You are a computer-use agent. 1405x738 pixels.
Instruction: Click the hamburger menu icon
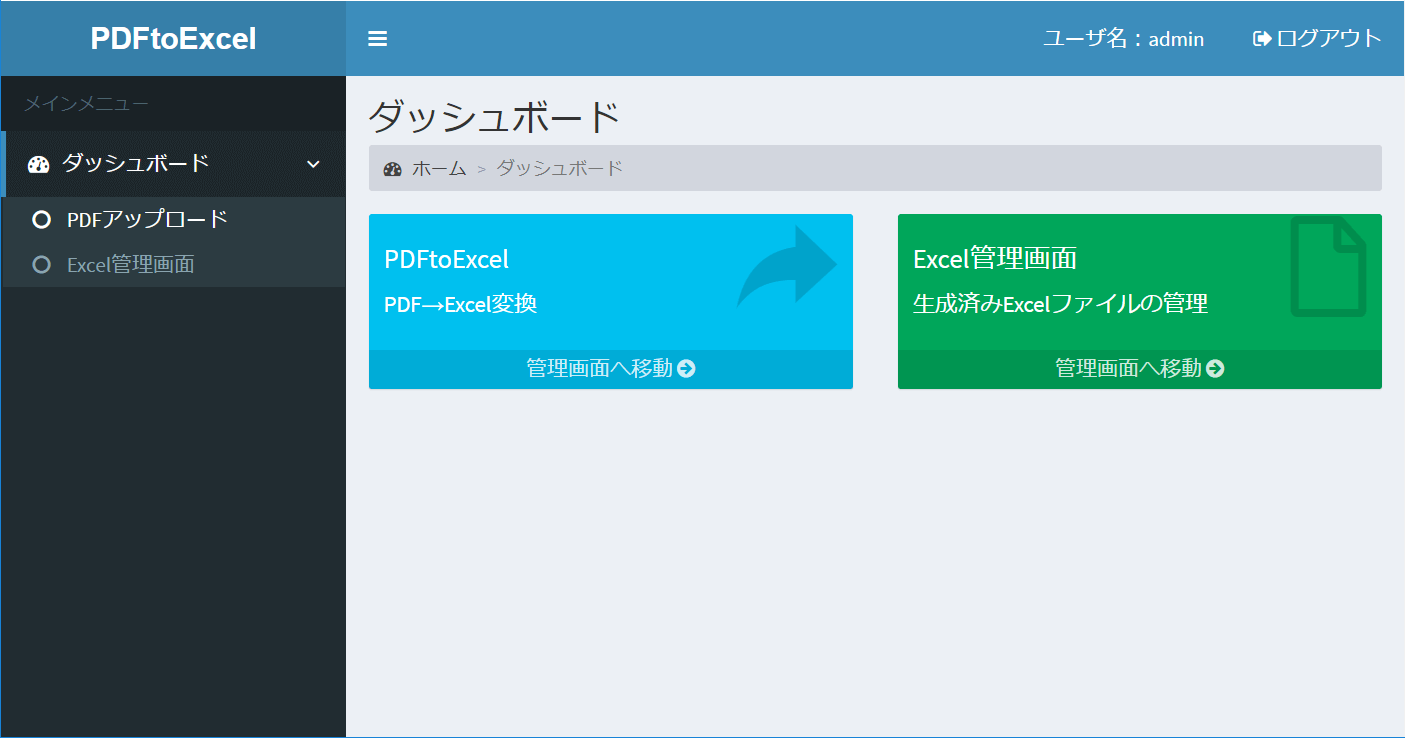(x=377, y=38)
